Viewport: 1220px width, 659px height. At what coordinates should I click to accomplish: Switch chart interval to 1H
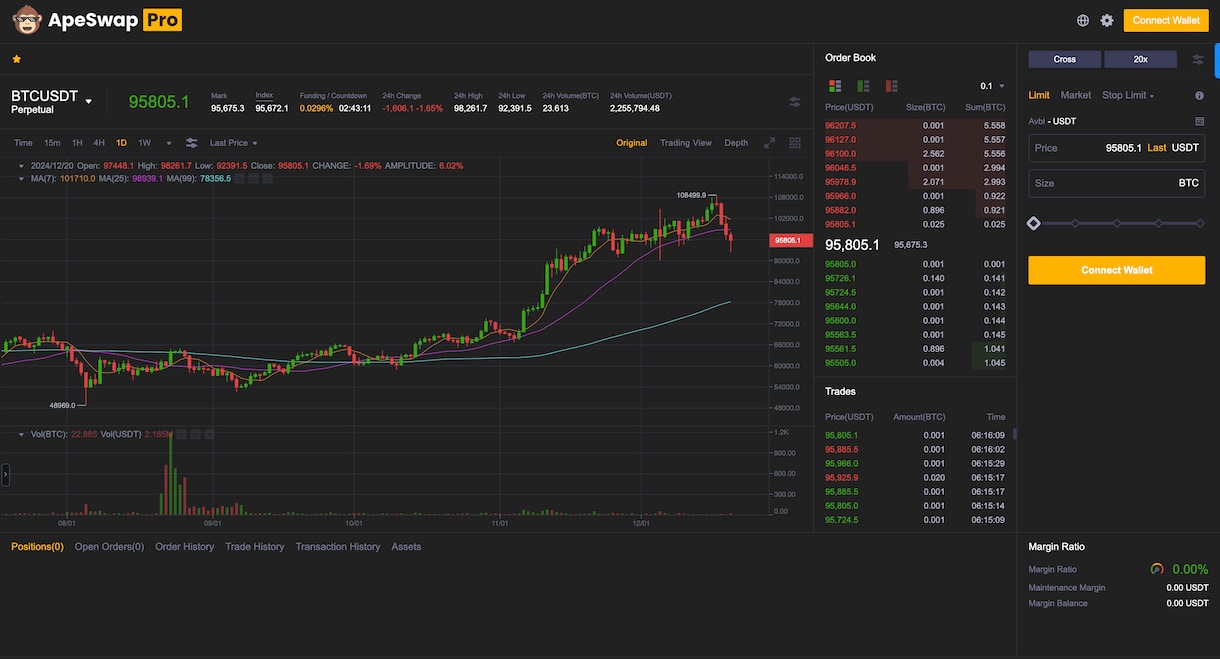tap(77, 143)
